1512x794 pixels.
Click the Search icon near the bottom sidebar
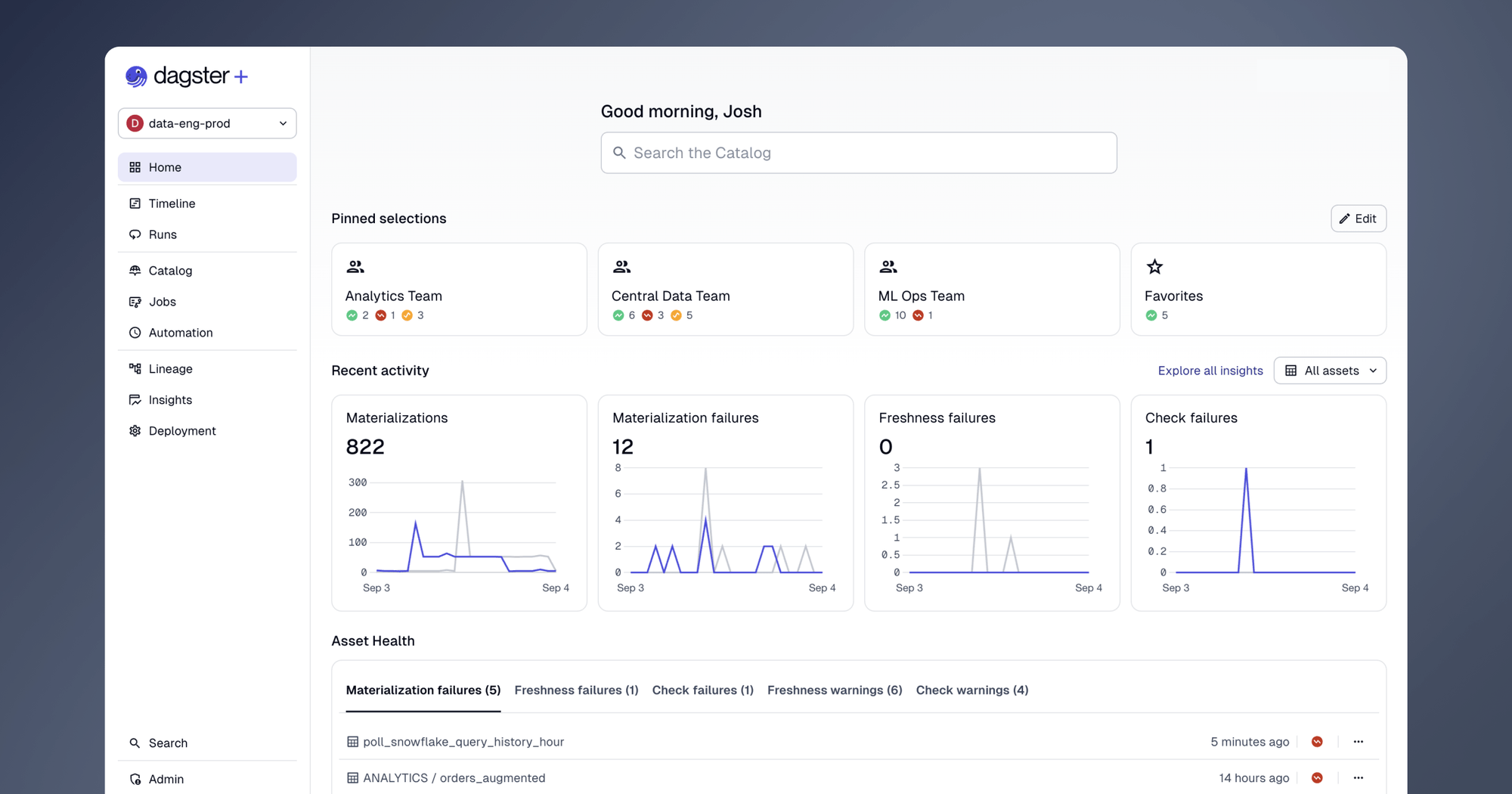click(135, 743)
